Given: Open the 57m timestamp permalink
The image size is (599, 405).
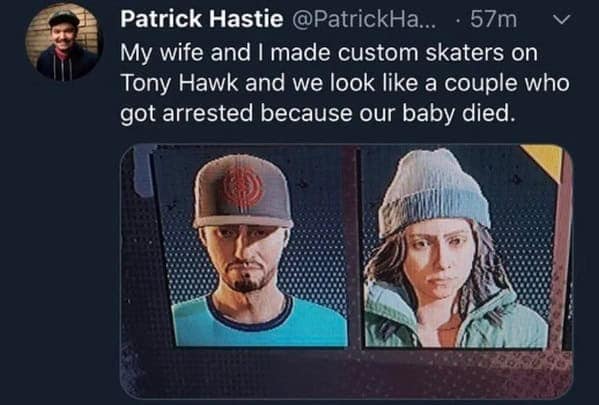Looking at the screenshot, I should coord(494,19).
